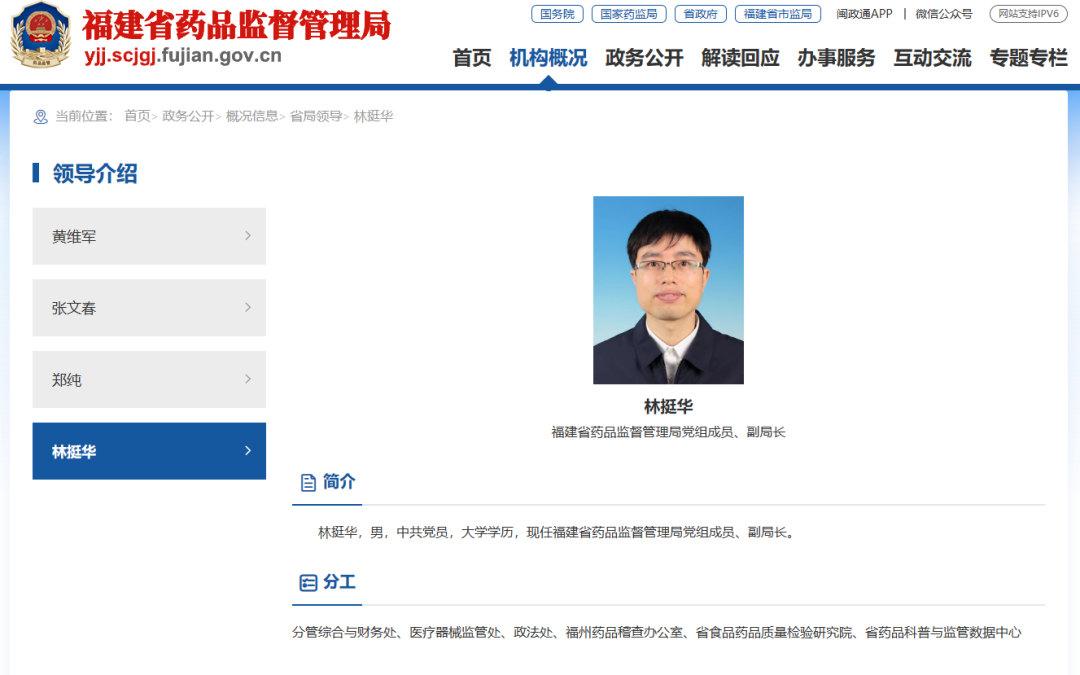Screen dimensions: 1080x675
Task: Click the 简介 section heading
Action: [339, 481]
